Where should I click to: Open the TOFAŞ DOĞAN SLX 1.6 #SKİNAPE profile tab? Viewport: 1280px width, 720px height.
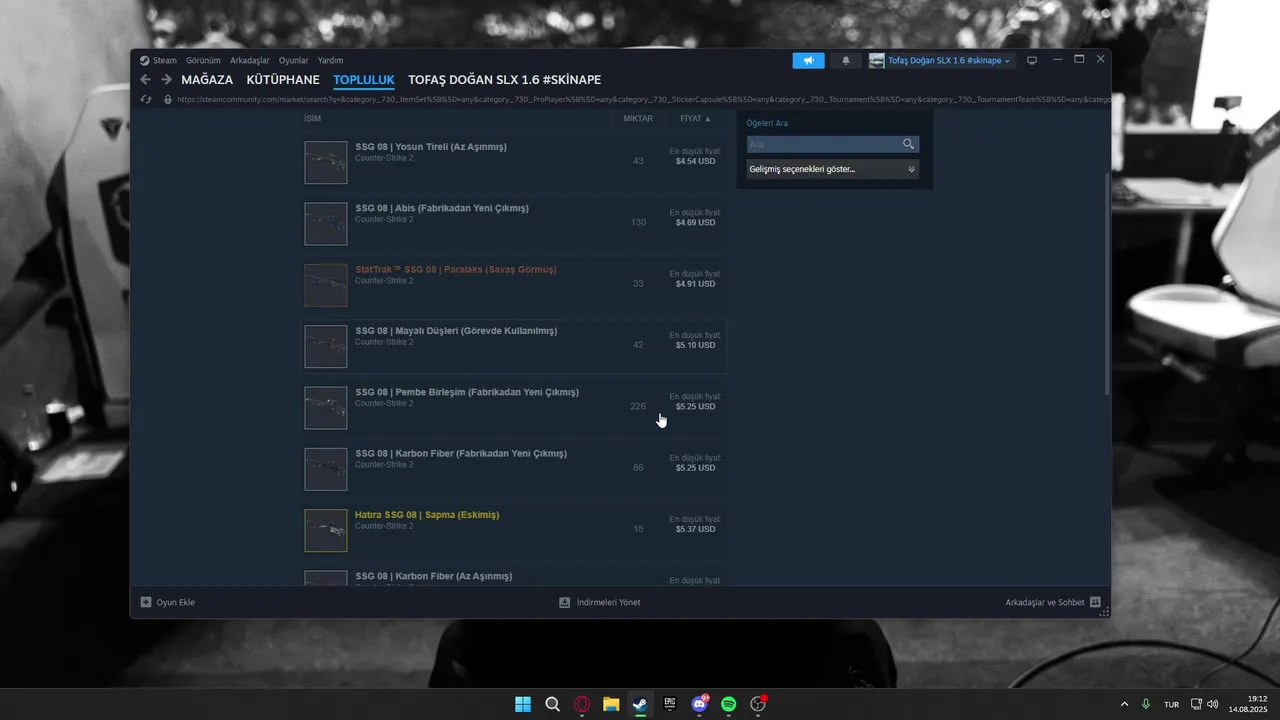click(504, 80)
